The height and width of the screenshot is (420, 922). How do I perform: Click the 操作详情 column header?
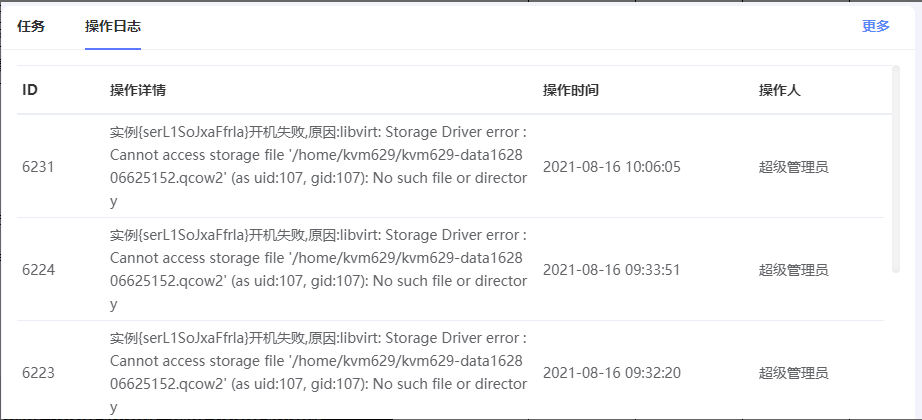pyautogui.click(x=138, y=91)
